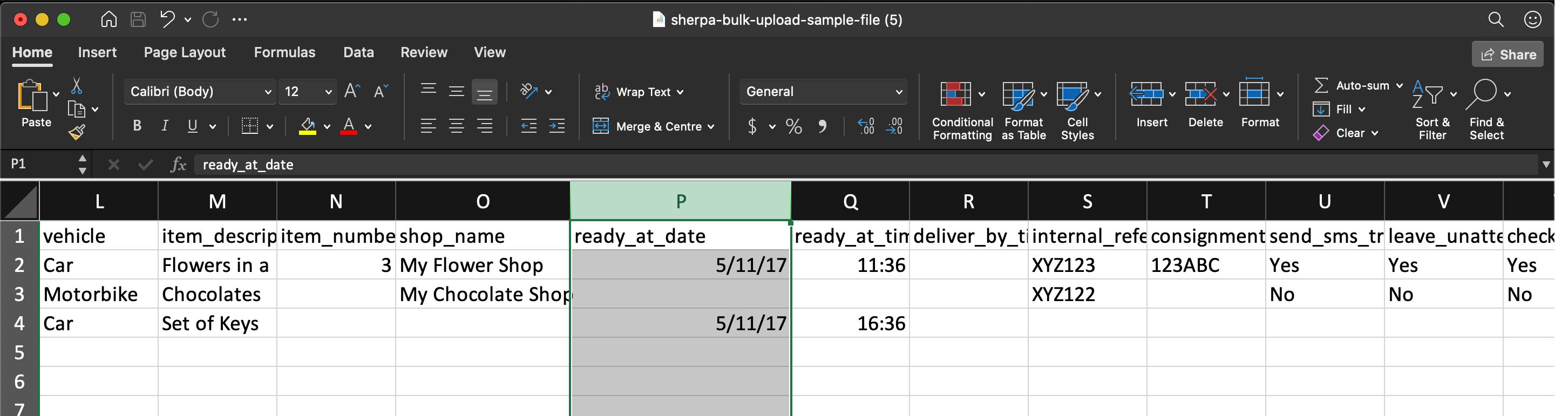Toggle Underline formatting
1568x416 pixels.
click(x=192, y=126)
